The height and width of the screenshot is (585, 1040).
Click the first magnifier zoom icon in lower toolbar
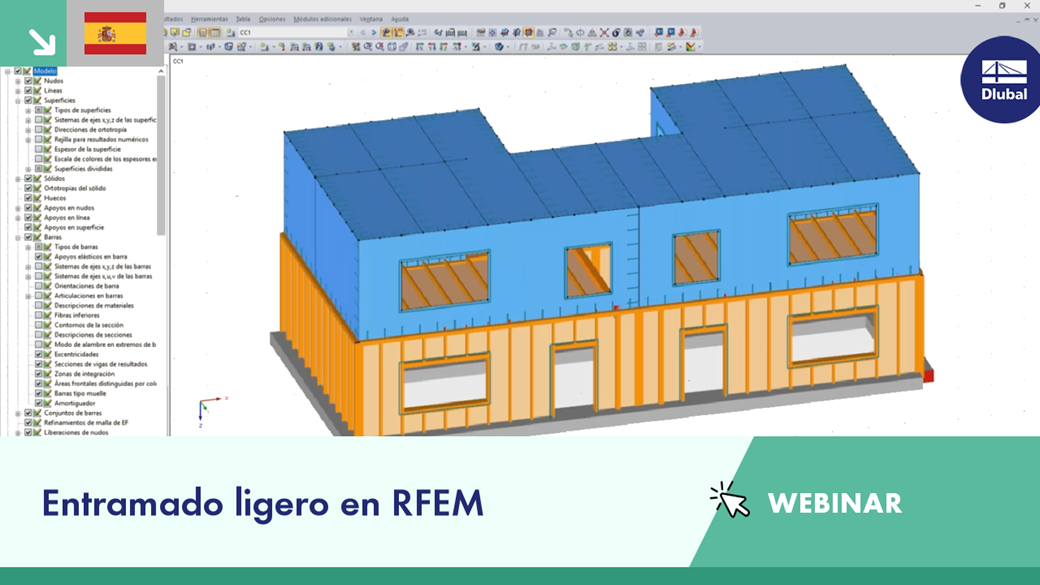point(368,47)
